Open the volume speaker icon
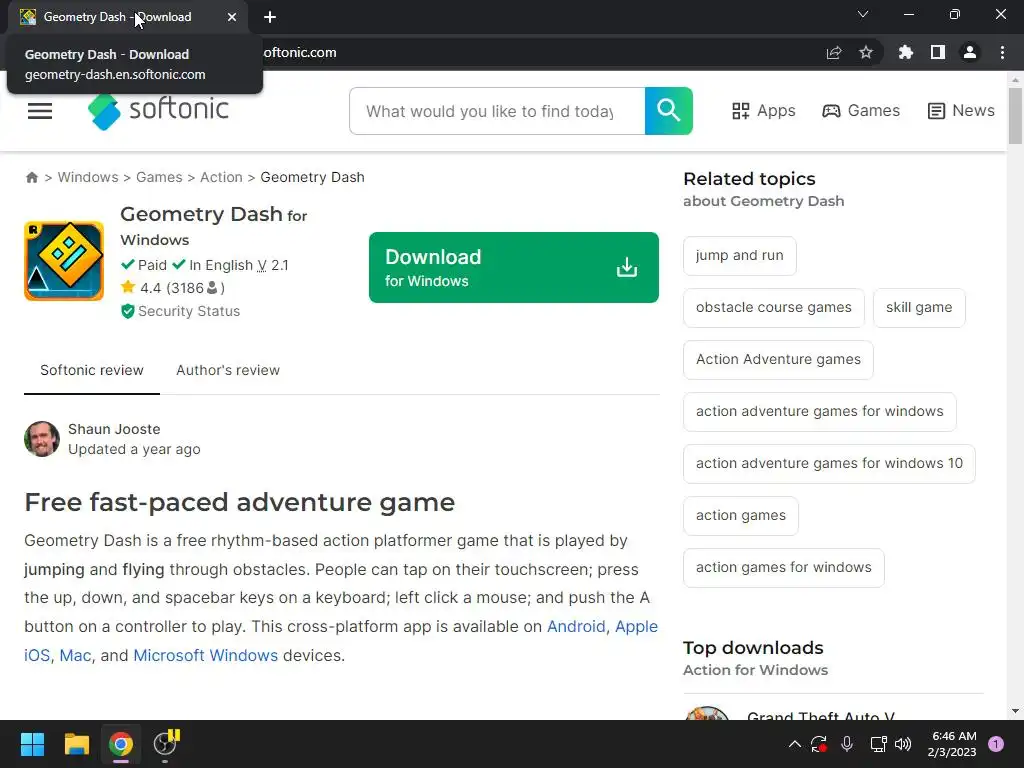The height and width of the screenshot is (768, 1024). pyautogui.click(x=903, y=744)
